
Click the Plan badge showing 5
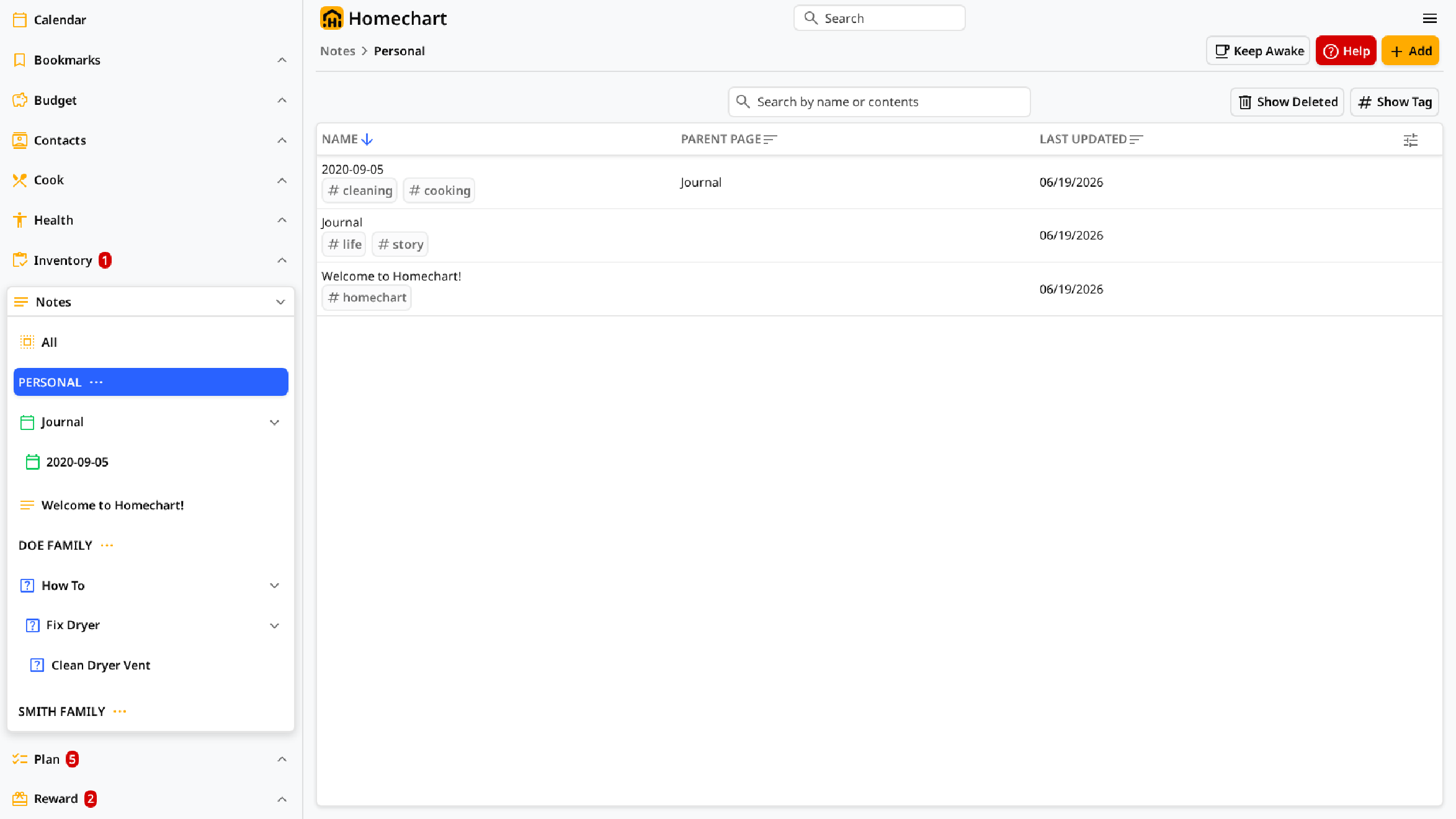tap(73, 759)
